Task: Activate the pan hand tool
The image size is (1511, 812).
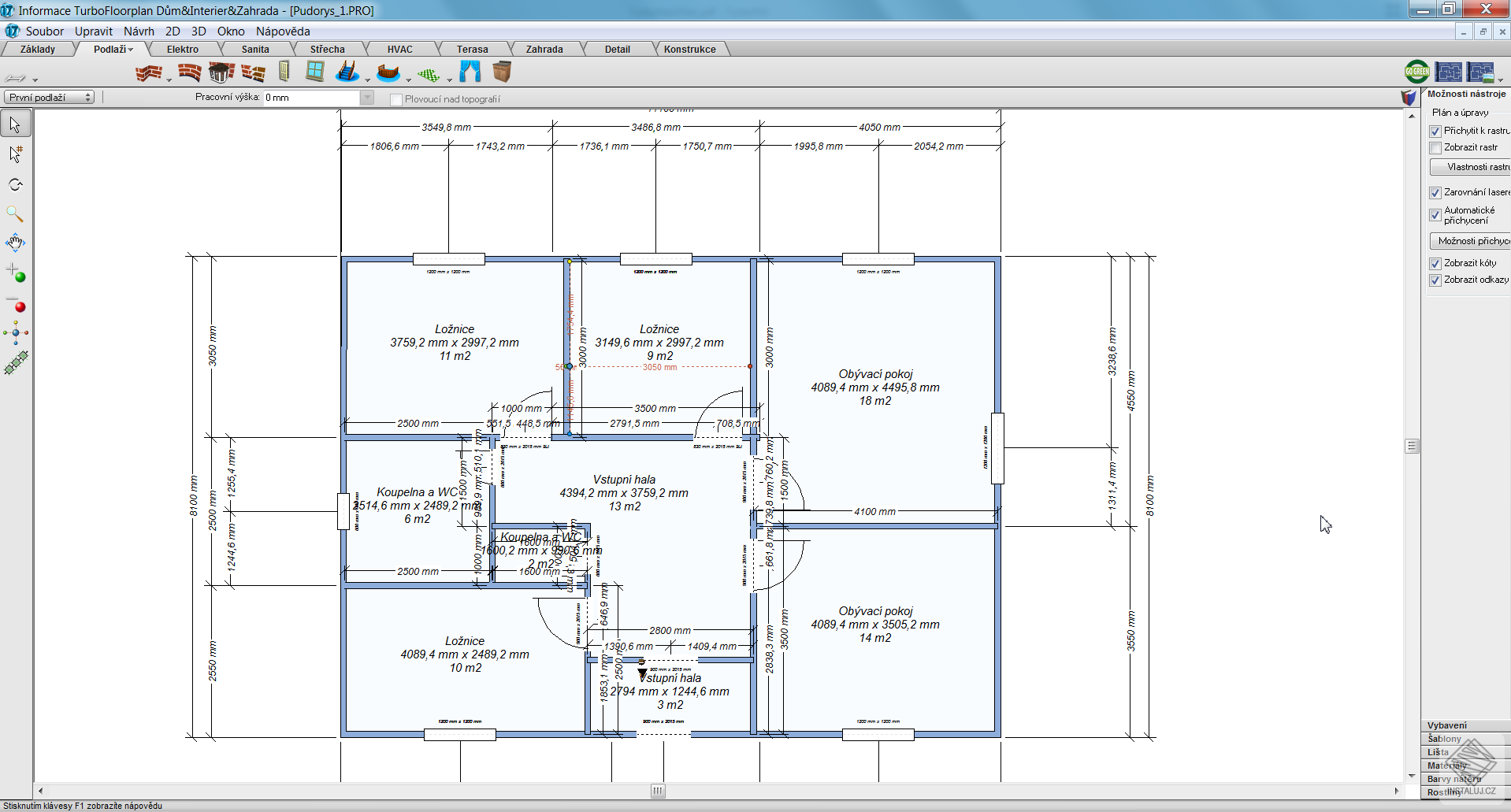Action: click(x=14, y=243)
